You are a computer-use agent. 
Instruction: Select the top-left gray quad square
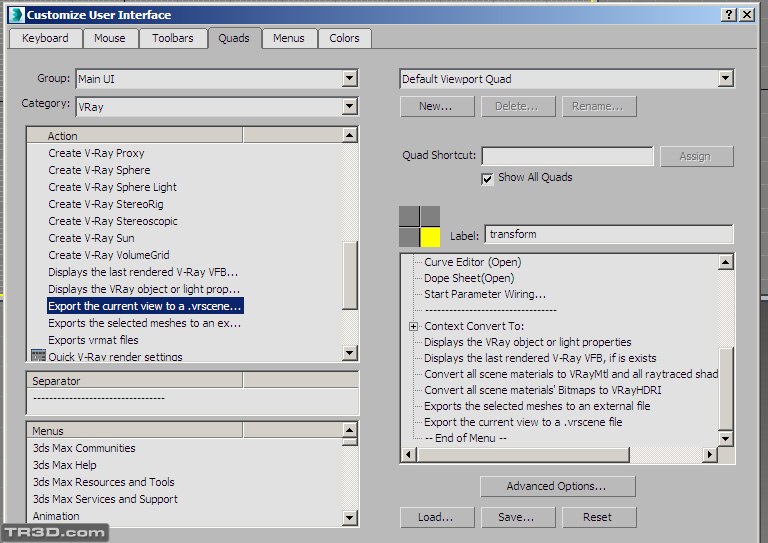pos(409,216)
